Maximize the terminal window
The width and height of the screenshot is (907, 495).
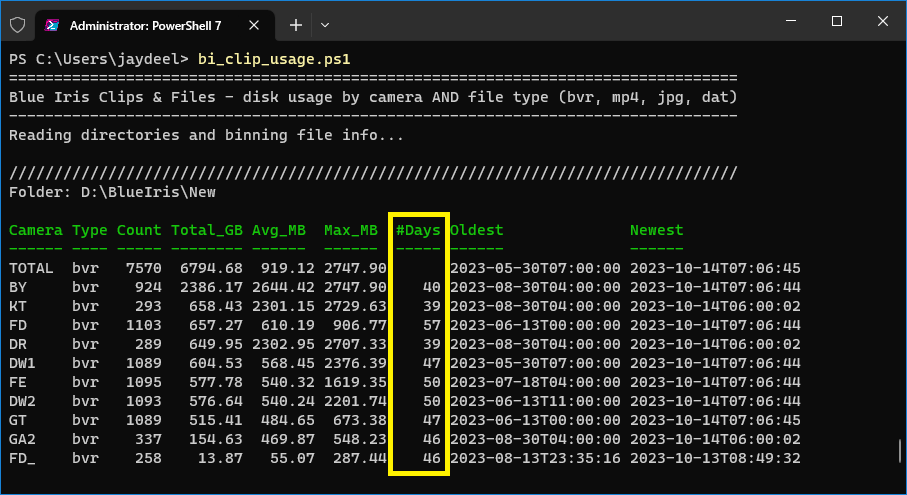[x=836, y=21]
